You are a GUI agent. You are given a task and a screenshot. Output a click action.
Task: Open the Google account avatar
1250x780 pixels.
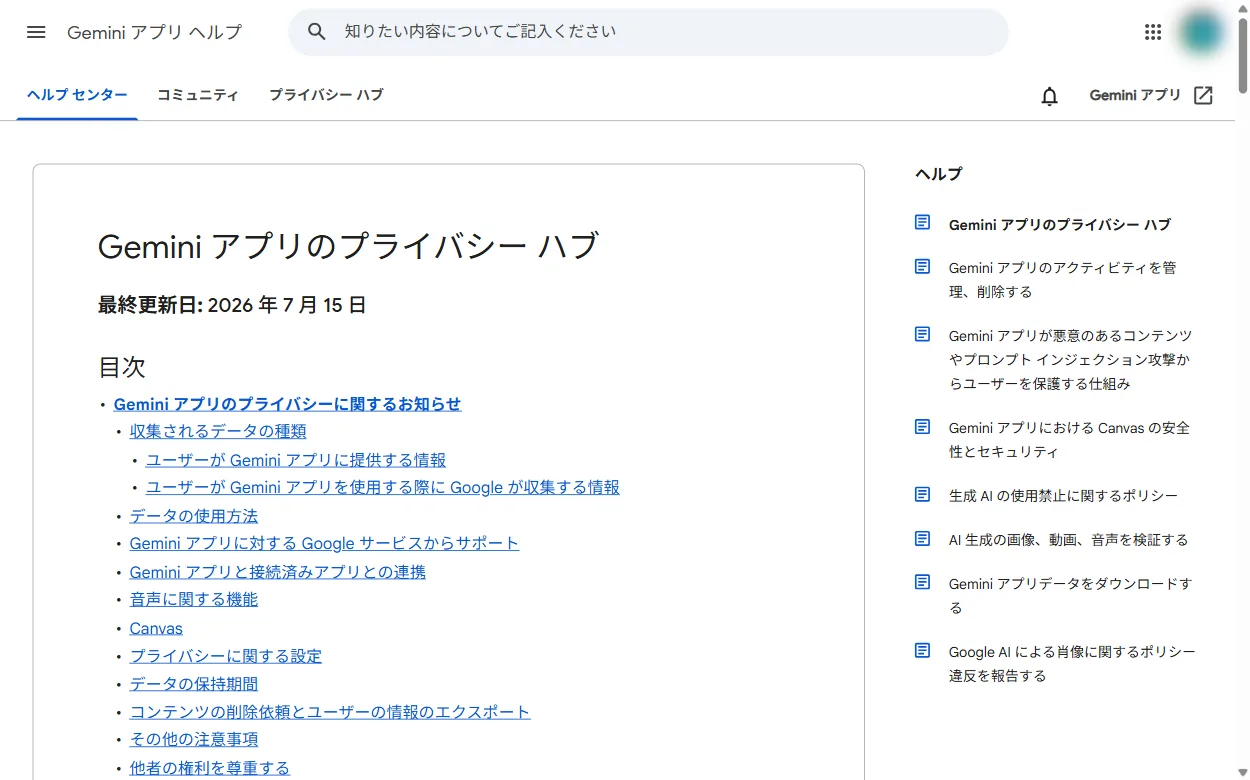pos(1201,32)
